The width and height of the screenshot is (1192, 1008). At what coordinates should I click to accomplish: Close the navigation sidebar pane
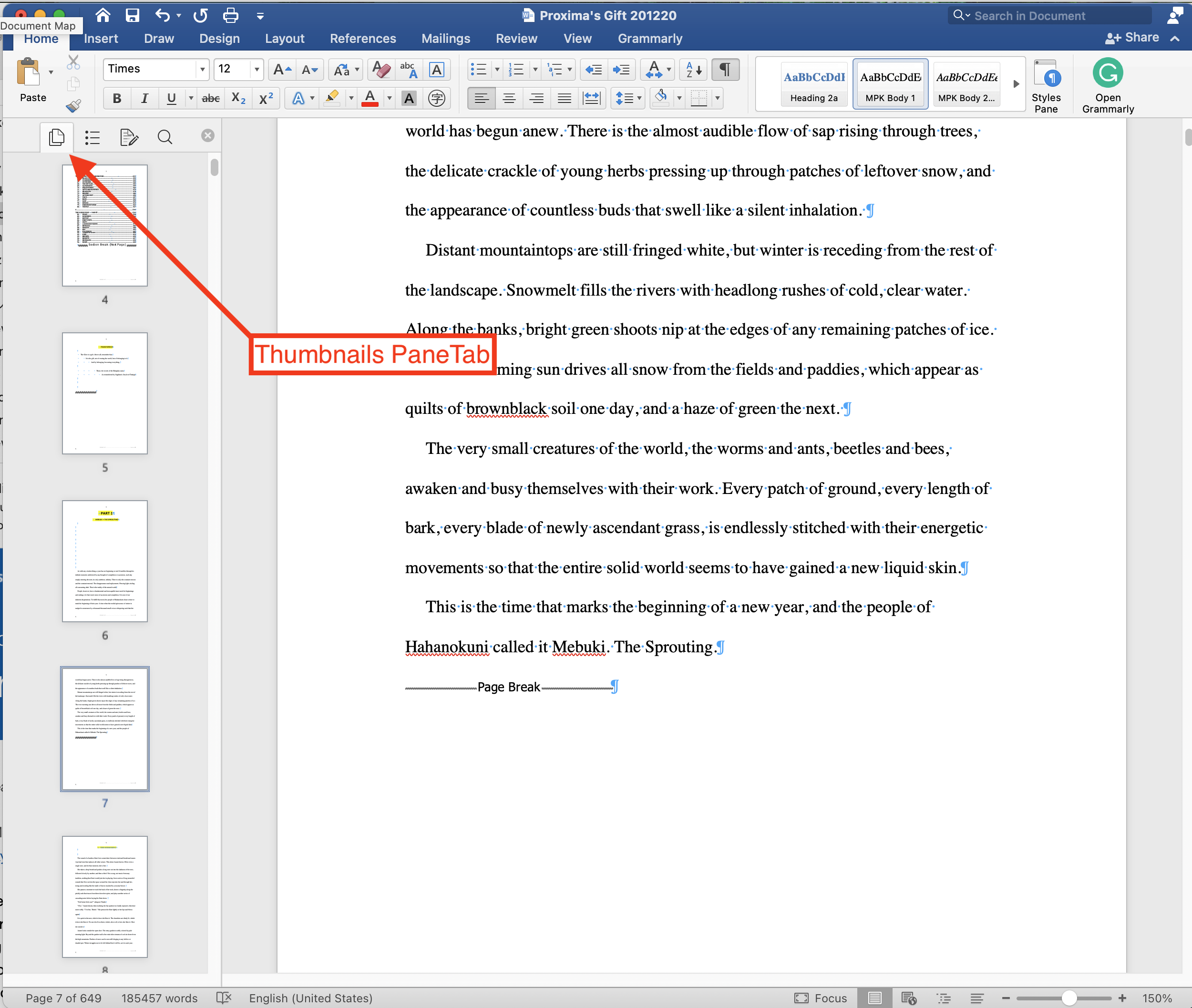[x=208, y=135]
